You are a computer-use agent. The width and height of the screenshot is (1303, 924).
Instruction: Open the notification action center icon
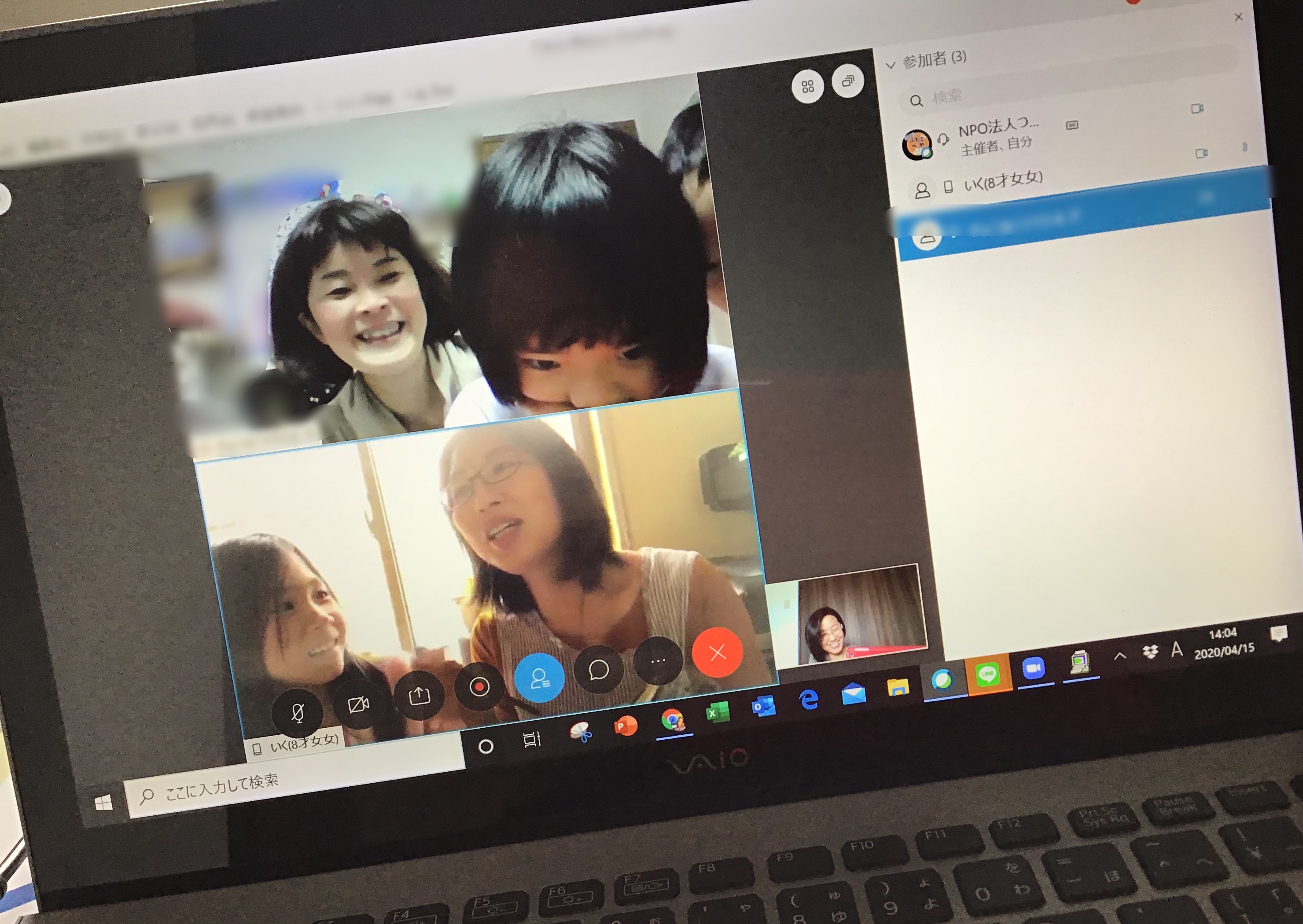[1278, 633]
